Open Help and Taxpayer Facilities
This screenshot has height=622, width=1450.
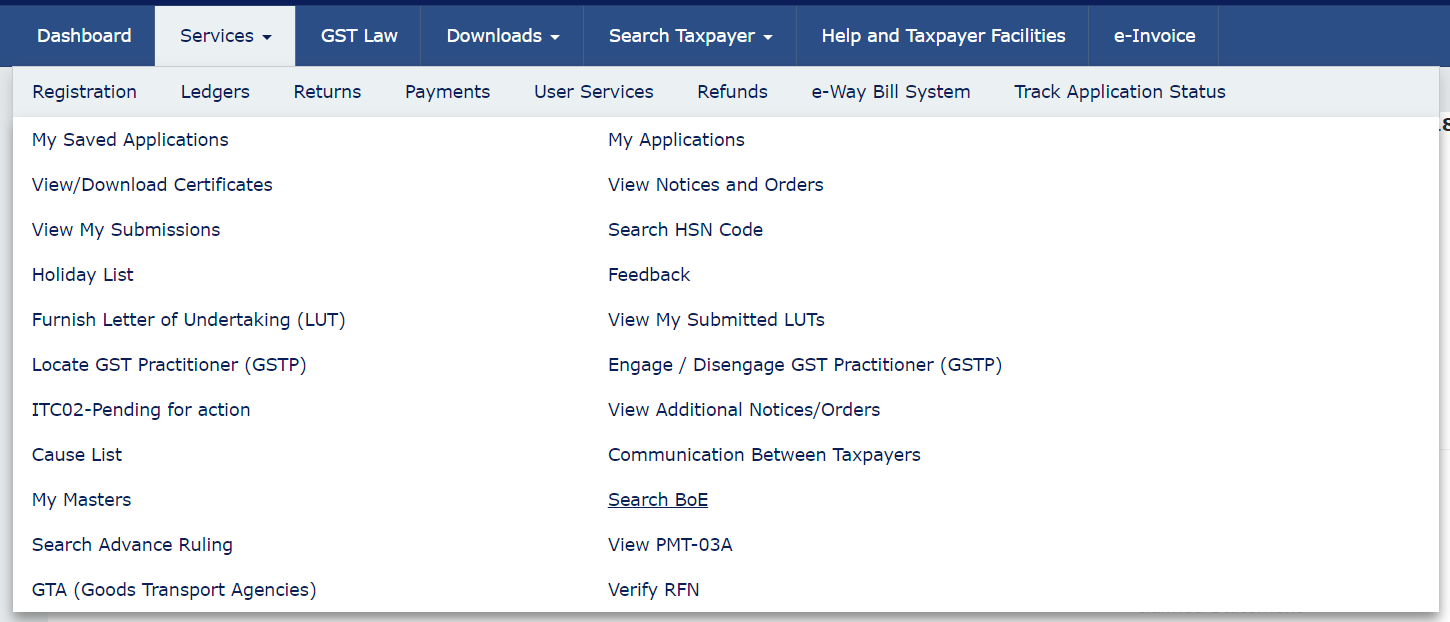[x=943, y=36]
